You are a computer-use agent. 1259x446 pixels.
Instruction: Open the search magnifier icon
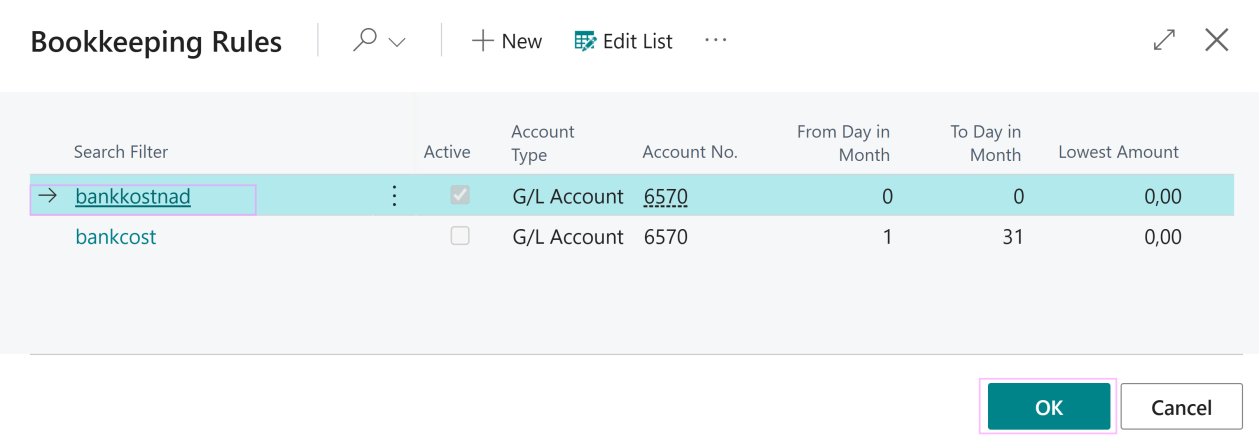pos(365,41)
